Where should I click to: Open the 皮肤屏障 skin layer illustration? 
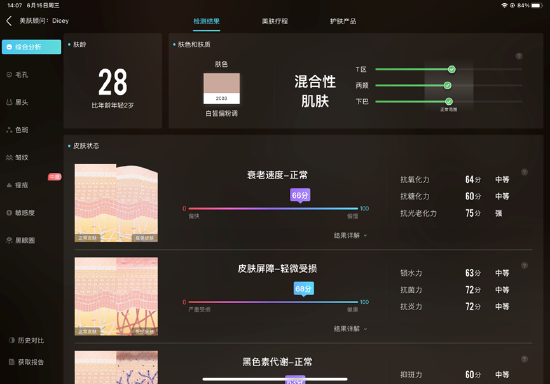coord(116,296)
